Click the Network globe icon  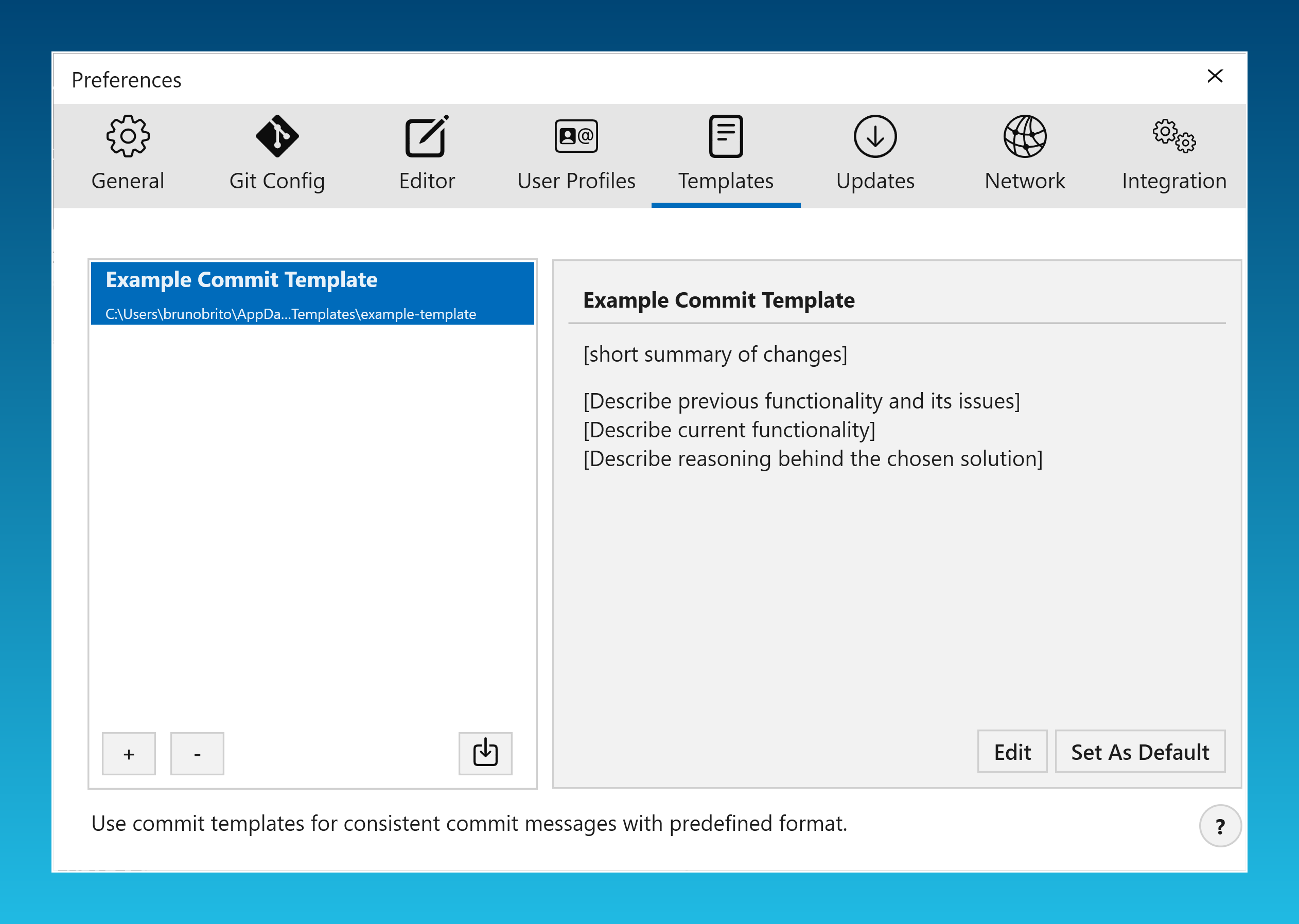point(1024,136)
